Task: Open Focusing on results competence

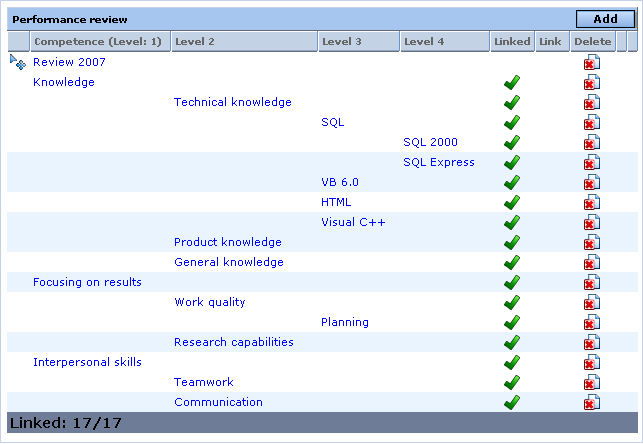Action: [x=87, y=282]
